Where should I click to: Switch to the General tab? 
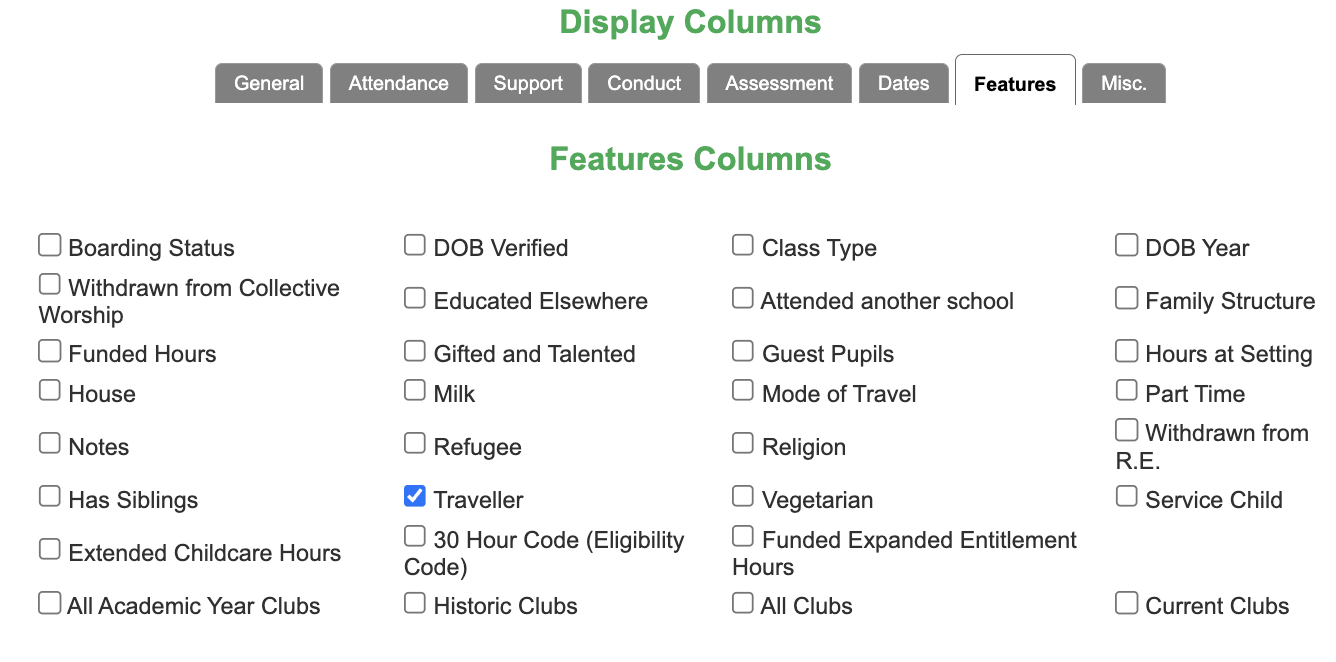(x=269, y=83)
